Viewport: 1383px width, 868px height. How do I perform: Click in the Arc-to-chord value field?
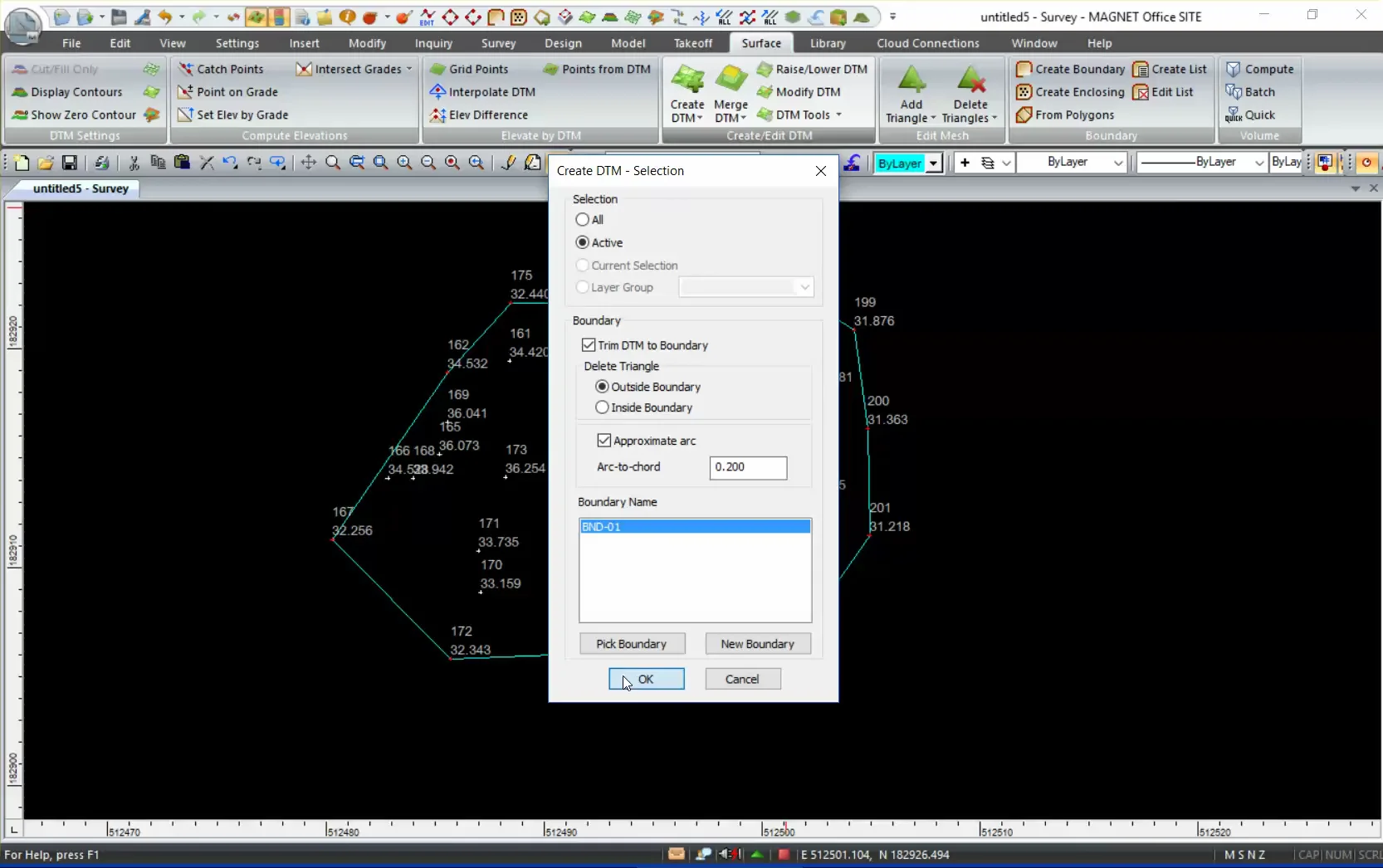click(748, 467)
